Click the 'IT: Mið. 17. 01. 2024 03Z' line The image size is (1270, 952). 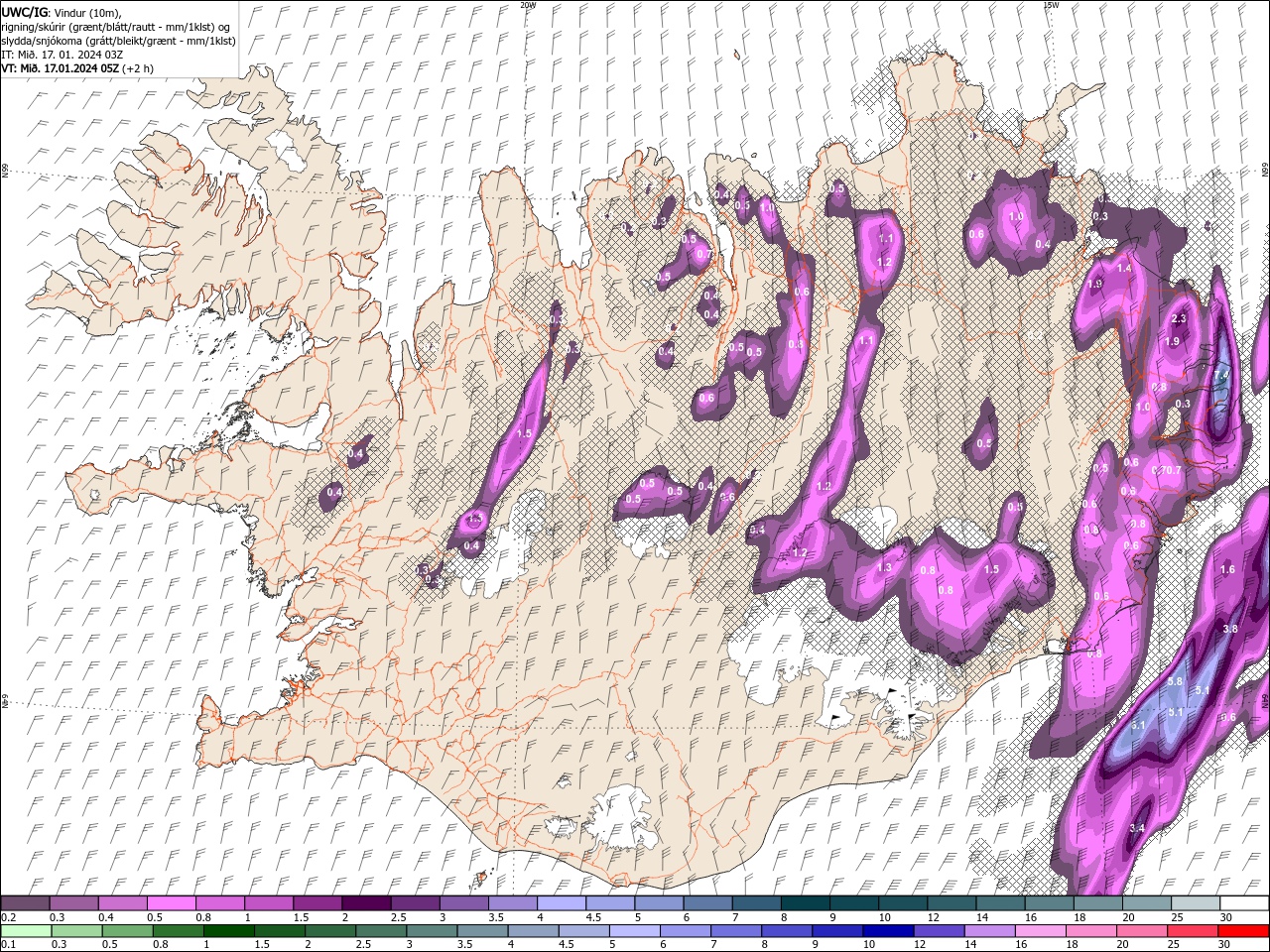pos(62,55)
